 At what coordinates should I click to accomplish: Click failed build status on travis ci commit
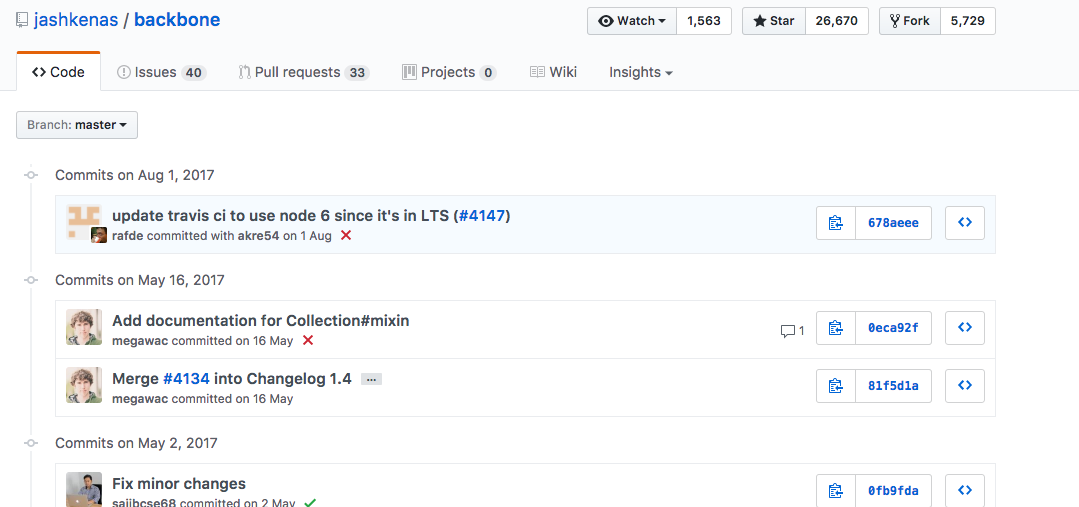pos(346,235)
